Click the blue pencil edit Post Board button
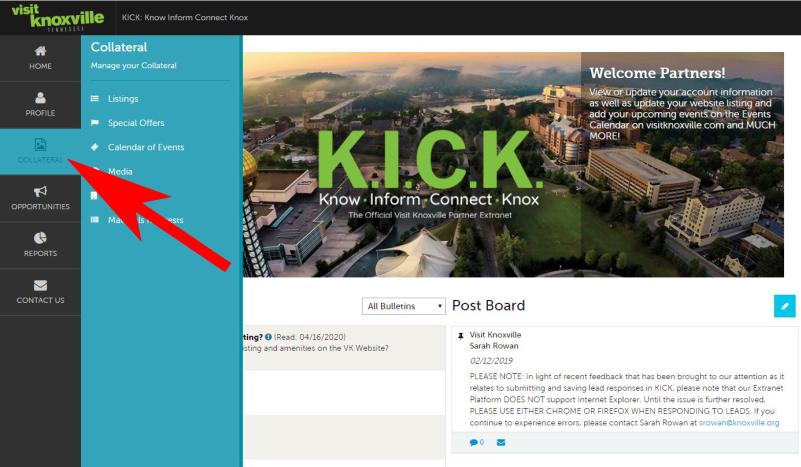801x467 pixels. (x=785, y=306)
